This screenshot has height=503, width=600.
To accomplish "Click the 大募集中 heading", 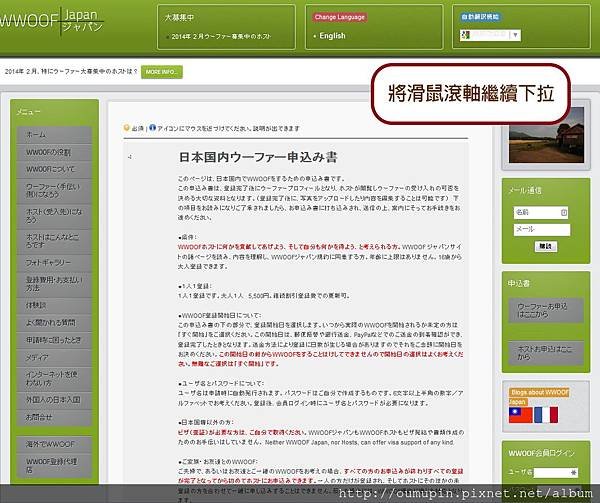I will tap(179, 18).
